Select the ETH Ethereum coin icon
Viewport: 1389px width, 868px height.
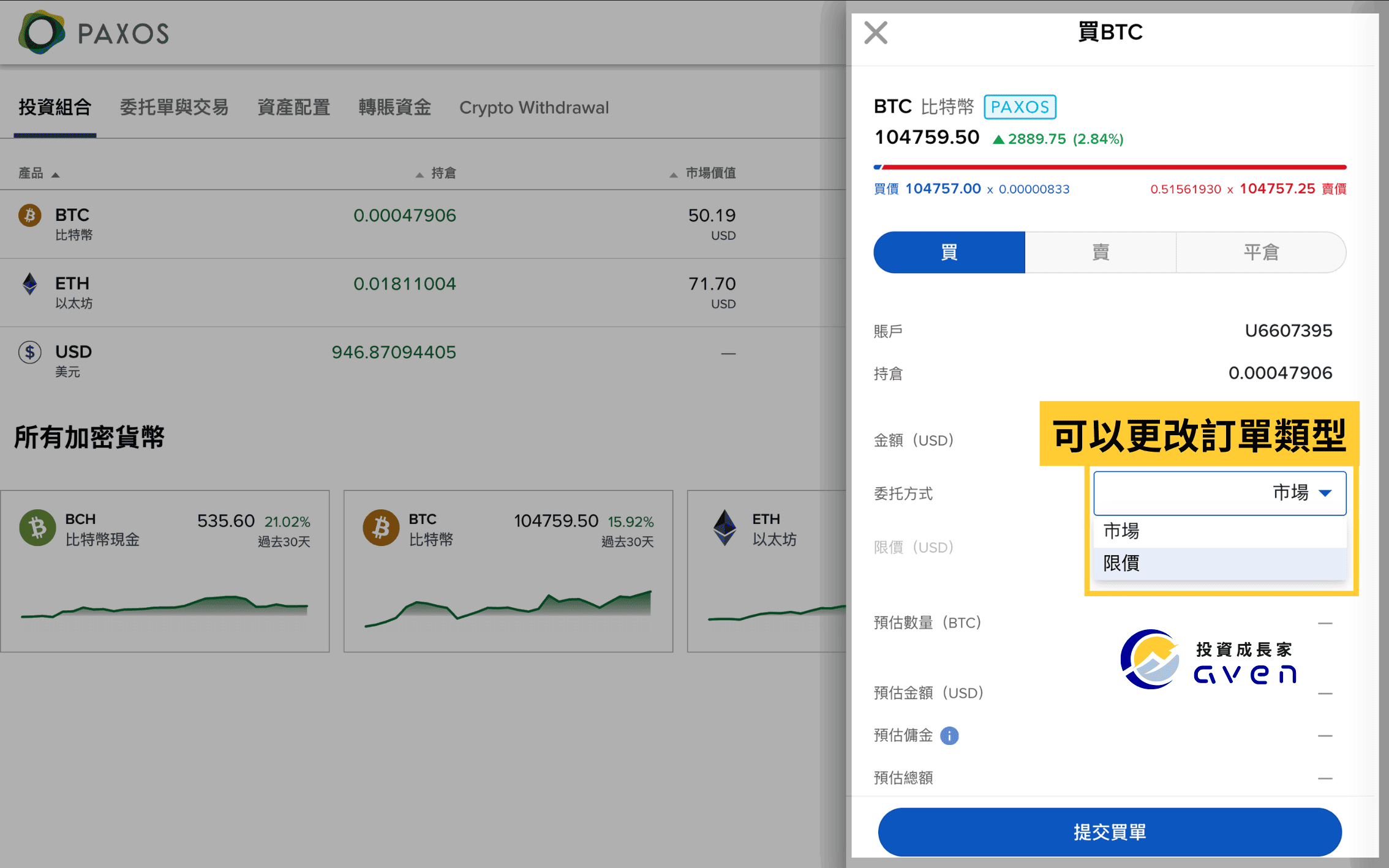29,283
